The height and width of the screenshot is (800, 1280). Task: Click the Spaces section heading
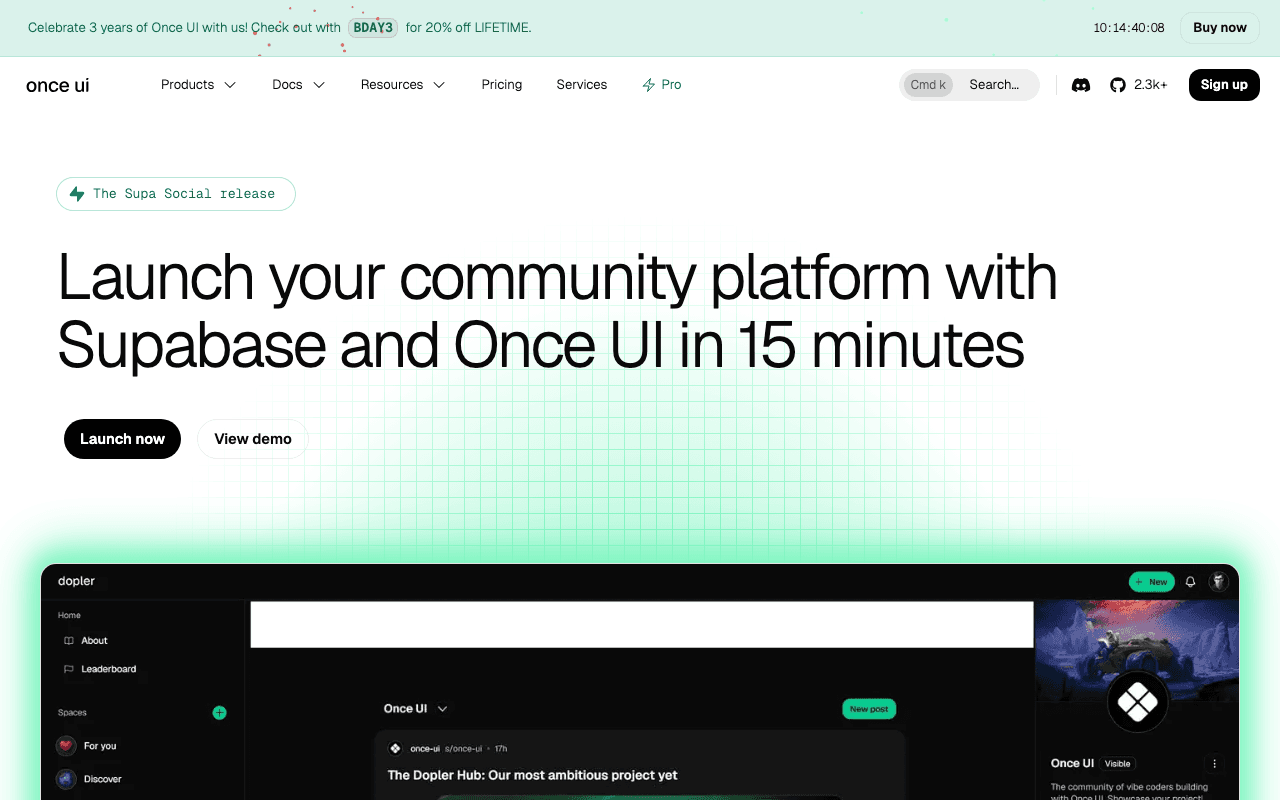[x=73, y=713]
